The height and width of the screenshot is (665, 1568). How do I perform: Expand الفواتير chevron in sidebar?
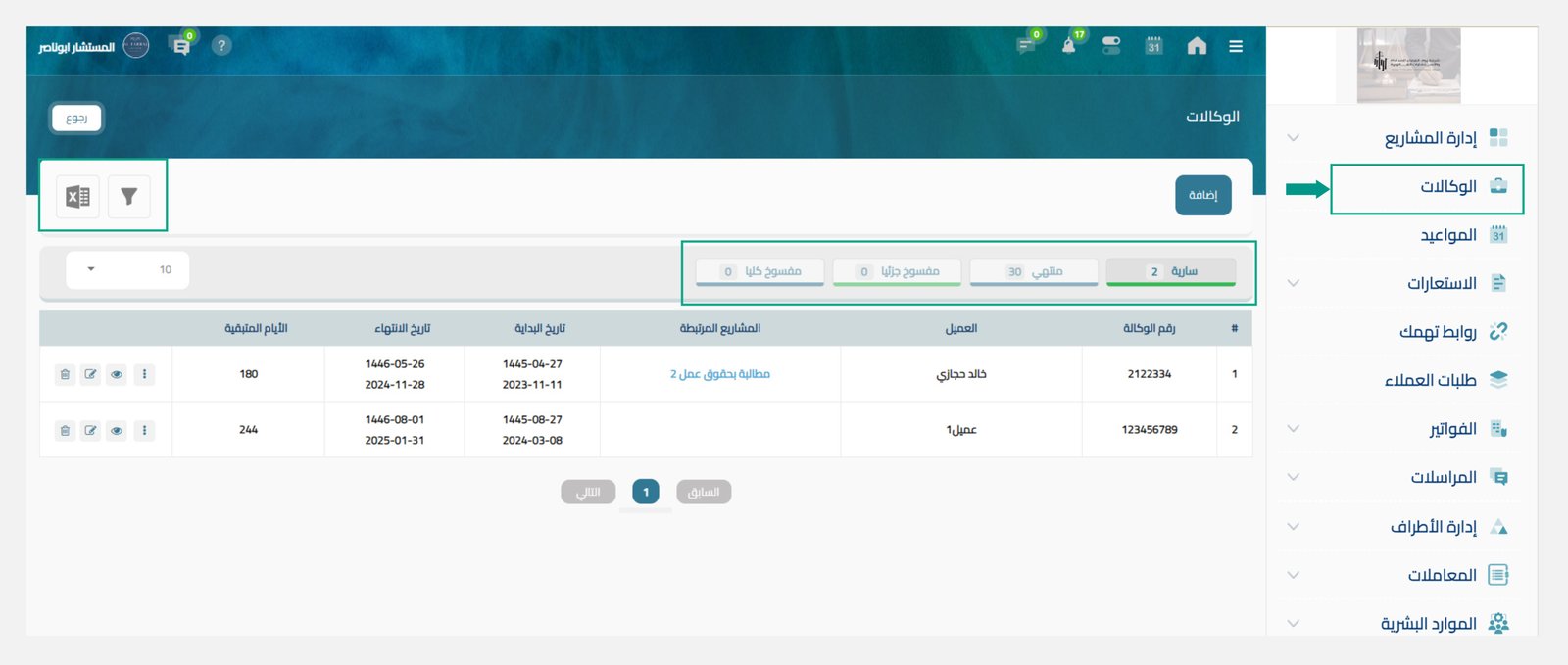pyautogui.click(x=1293, y=429)
